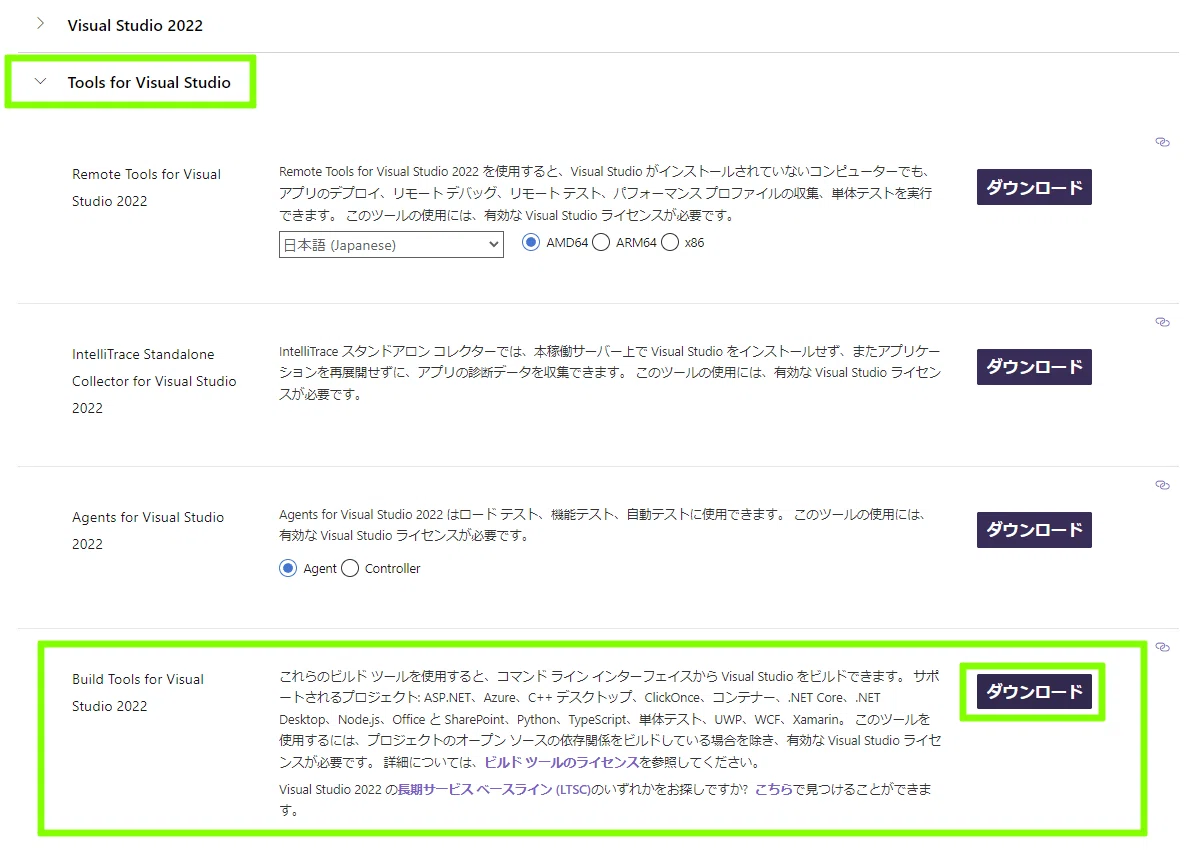Click the Build Tools for Visual Studio 2022 title
Screen dimensions: 1192x858
pos(138,692)
